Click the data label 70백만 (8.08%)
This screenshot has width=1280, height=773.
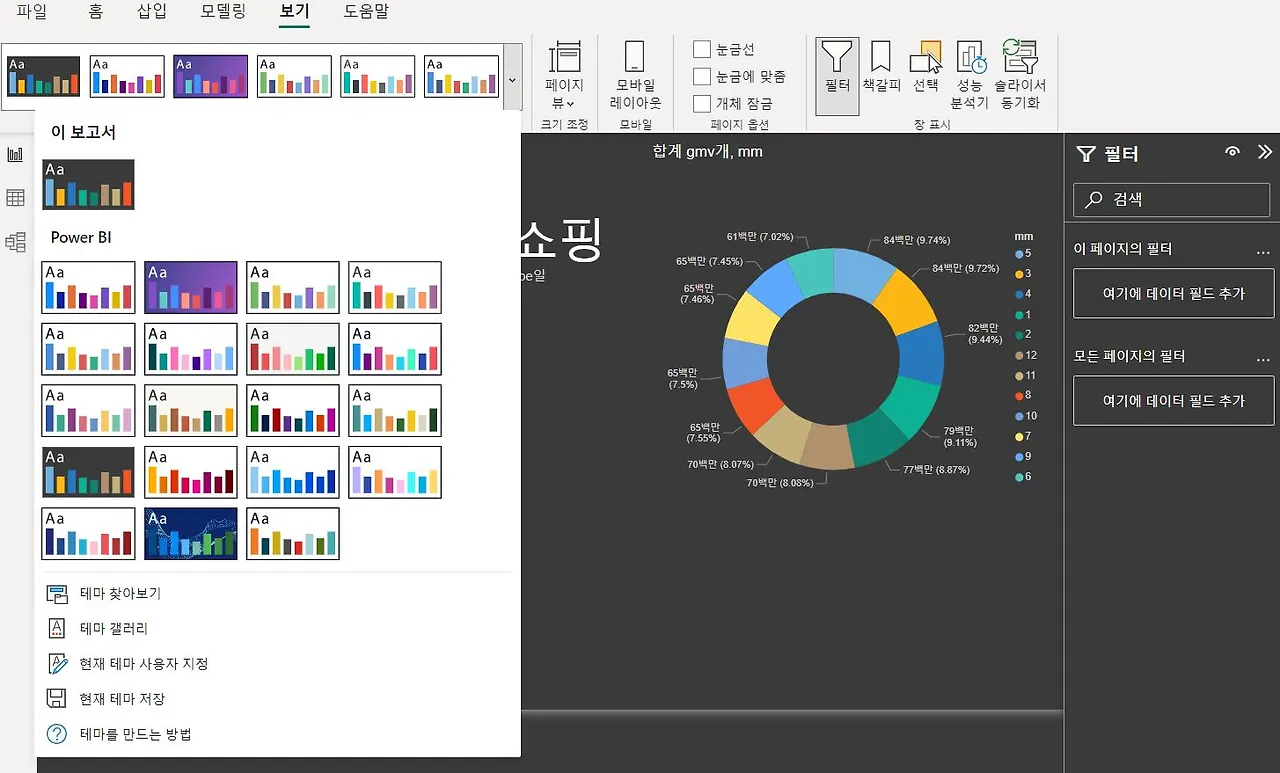[x=779, y=482]
